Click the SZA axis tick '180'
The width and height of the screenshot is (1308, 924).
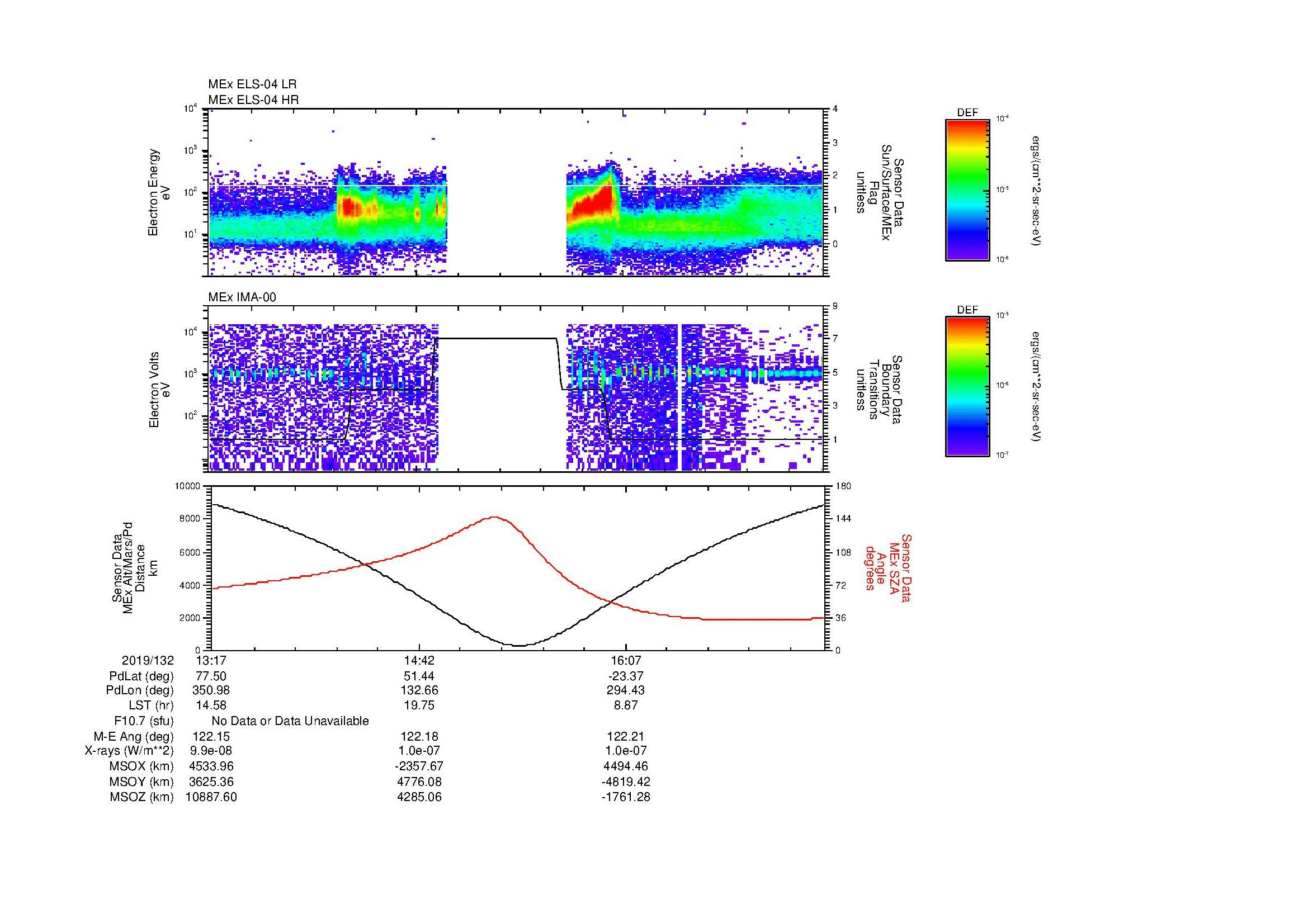click(843, 486)
